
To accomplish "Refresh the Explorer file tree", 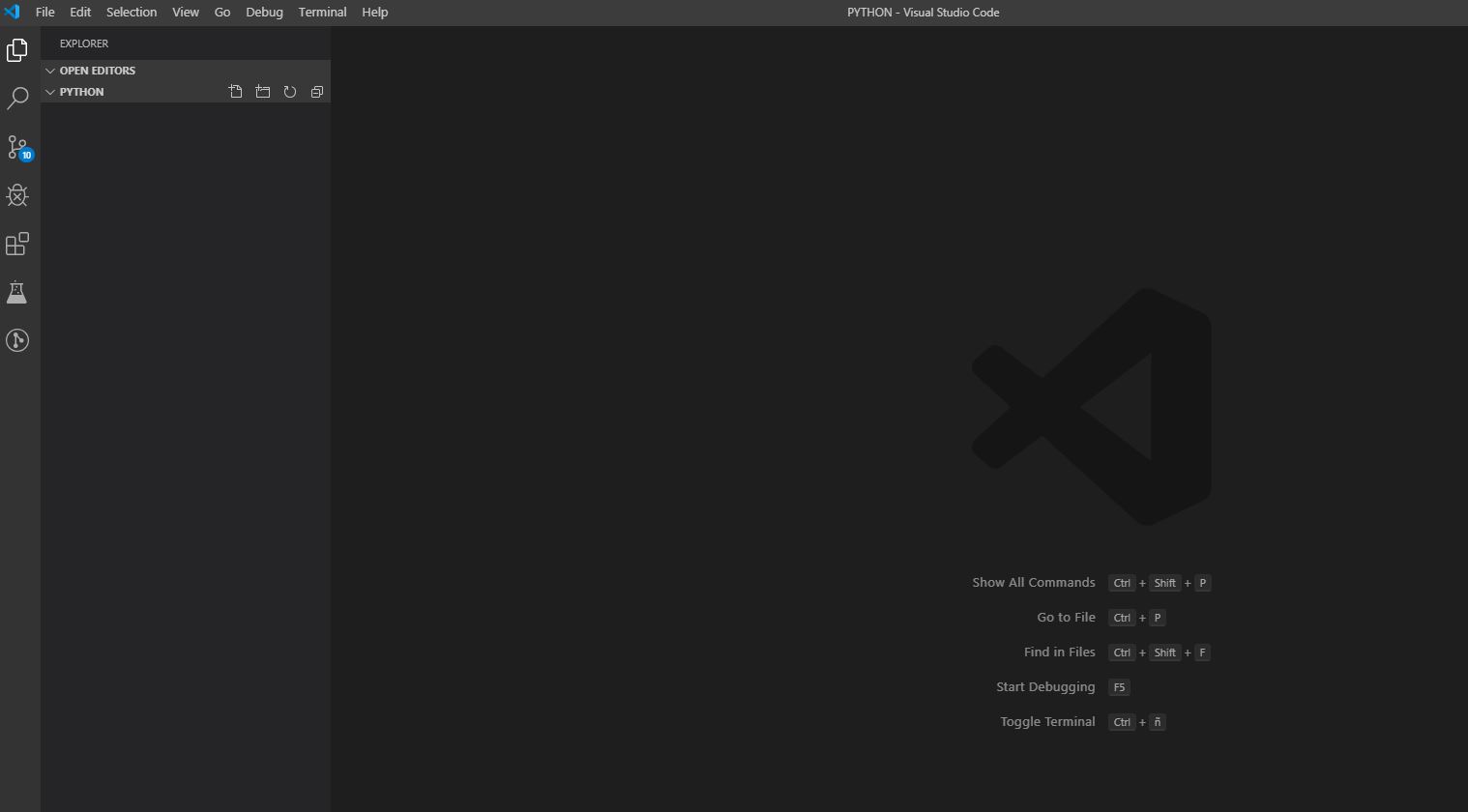I will [290, 92].
